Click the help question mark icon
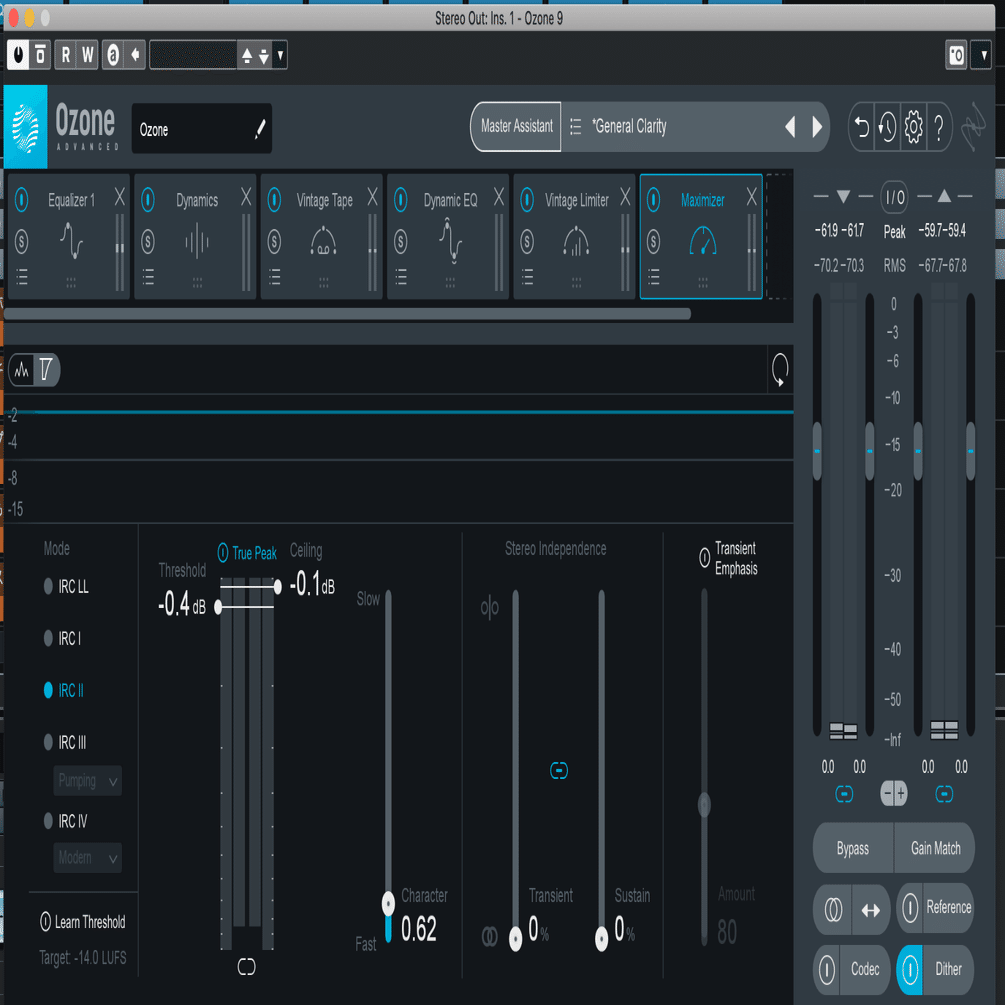 [939, 127]
